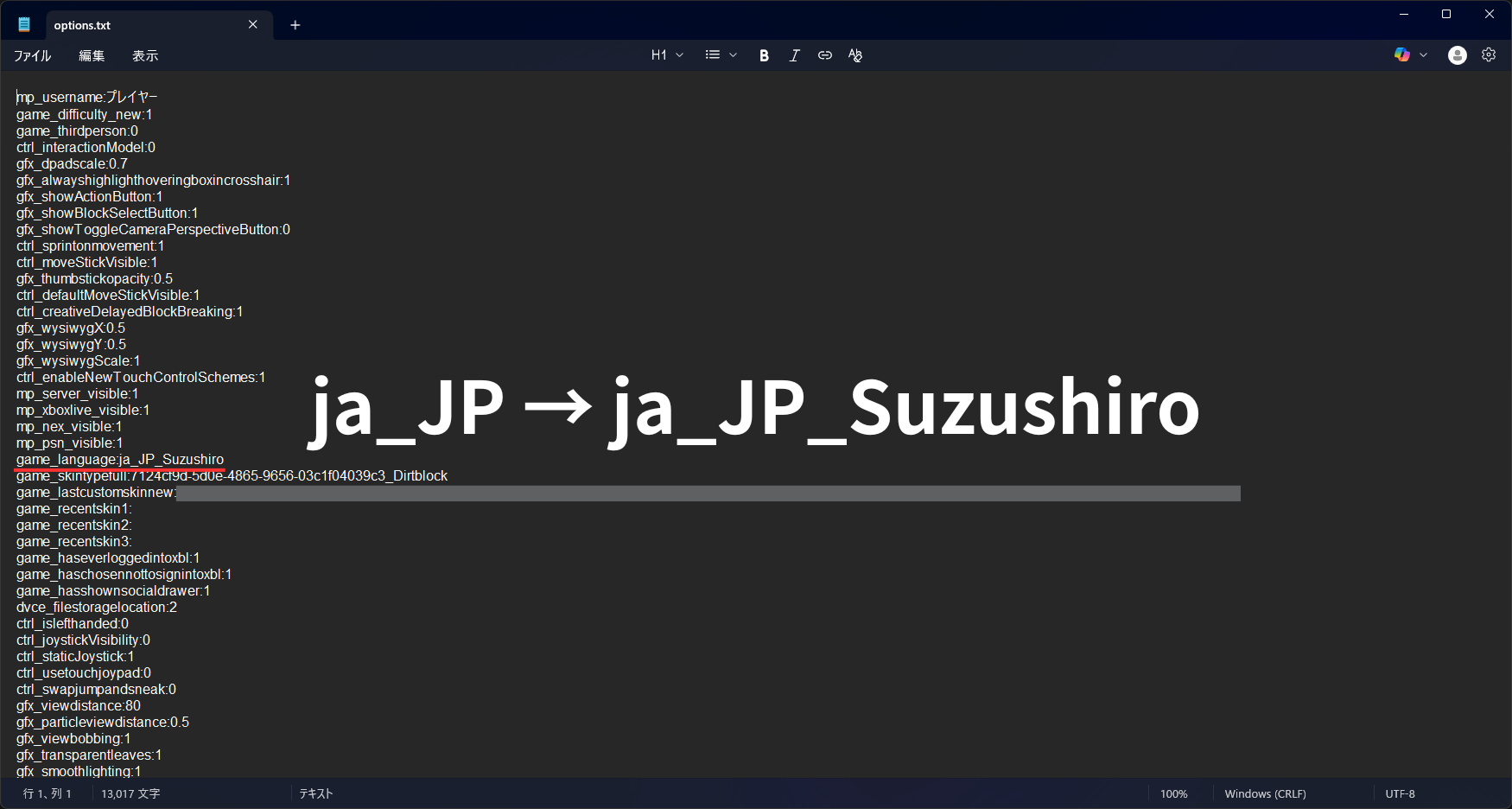Open the heading style dropdown
The image size is (1512, 809).
tap(666, 54)
